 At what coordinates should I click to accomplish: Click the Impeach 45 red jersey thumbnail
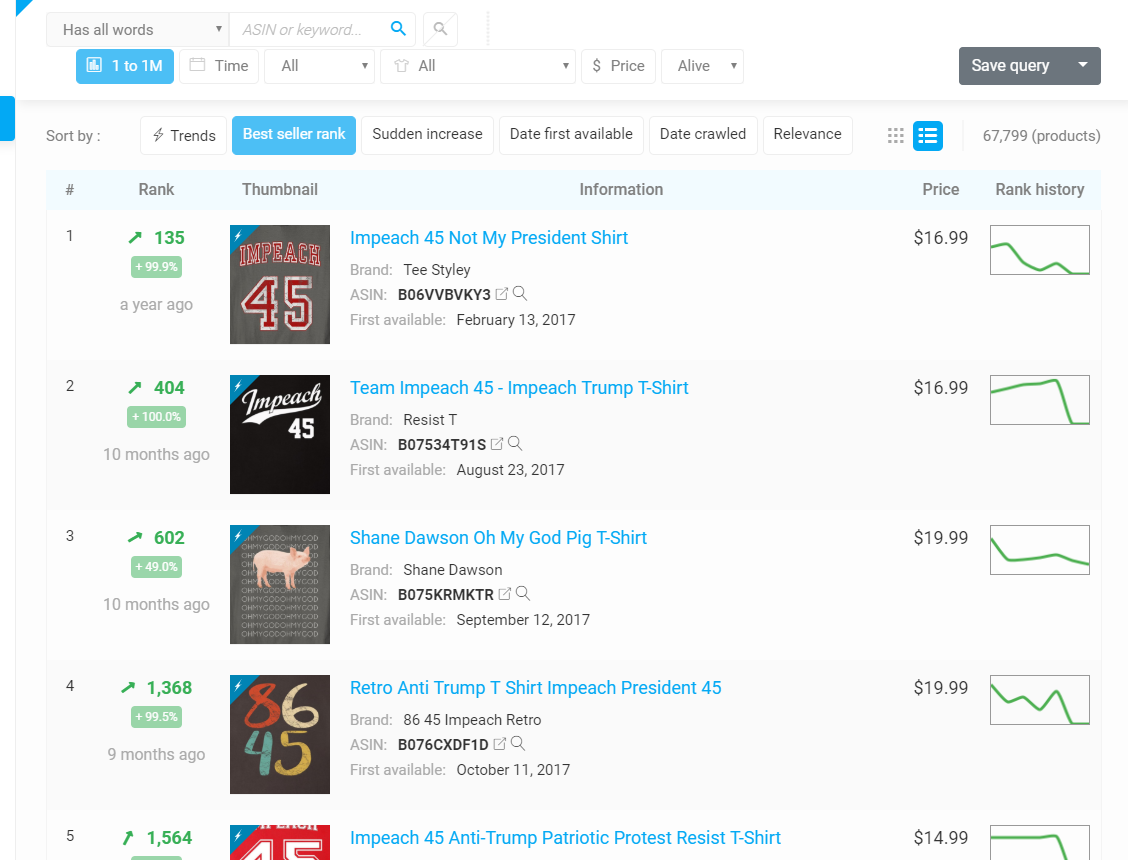point(280,284)
